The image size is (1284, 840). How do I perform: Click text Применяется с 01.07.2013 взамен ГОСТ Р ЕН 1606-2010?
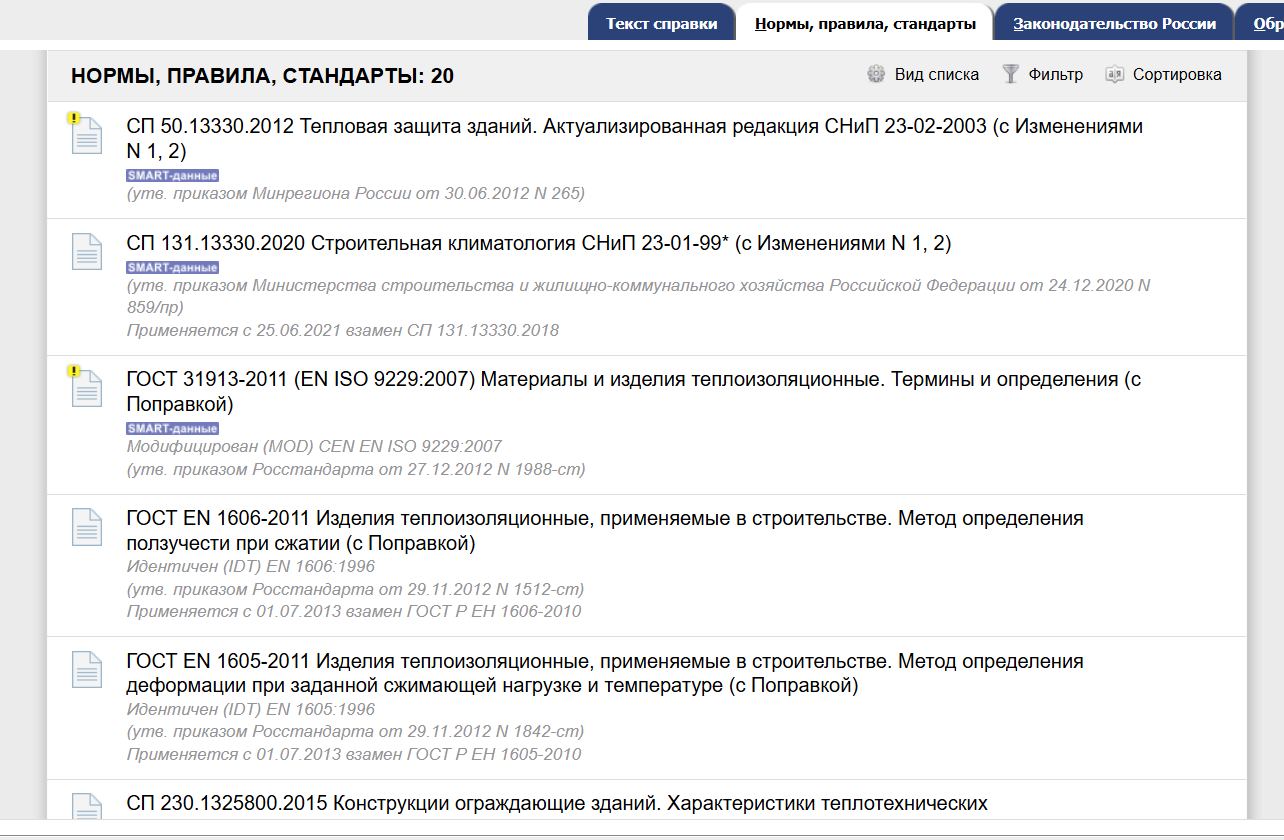click(354, 611)
